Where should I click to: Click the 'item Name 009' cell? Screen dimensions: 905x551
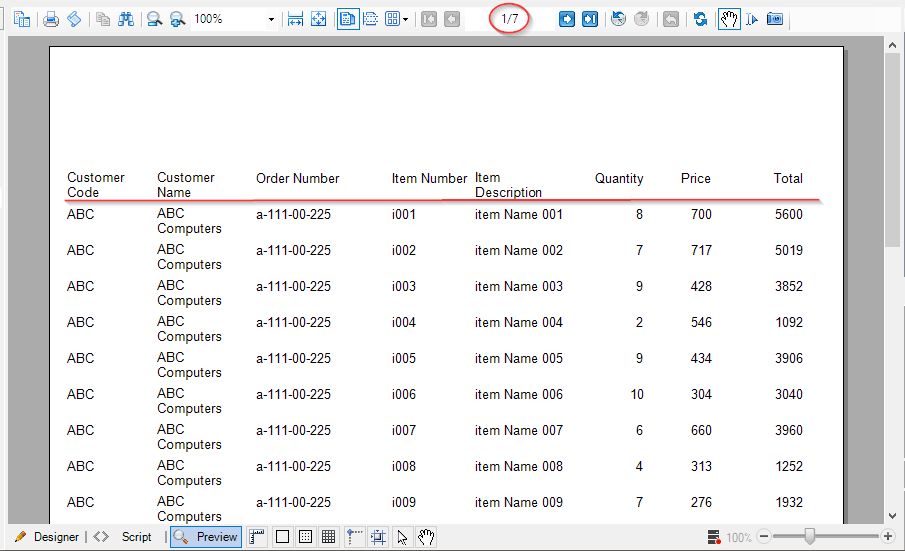click(x=518, y=502)
